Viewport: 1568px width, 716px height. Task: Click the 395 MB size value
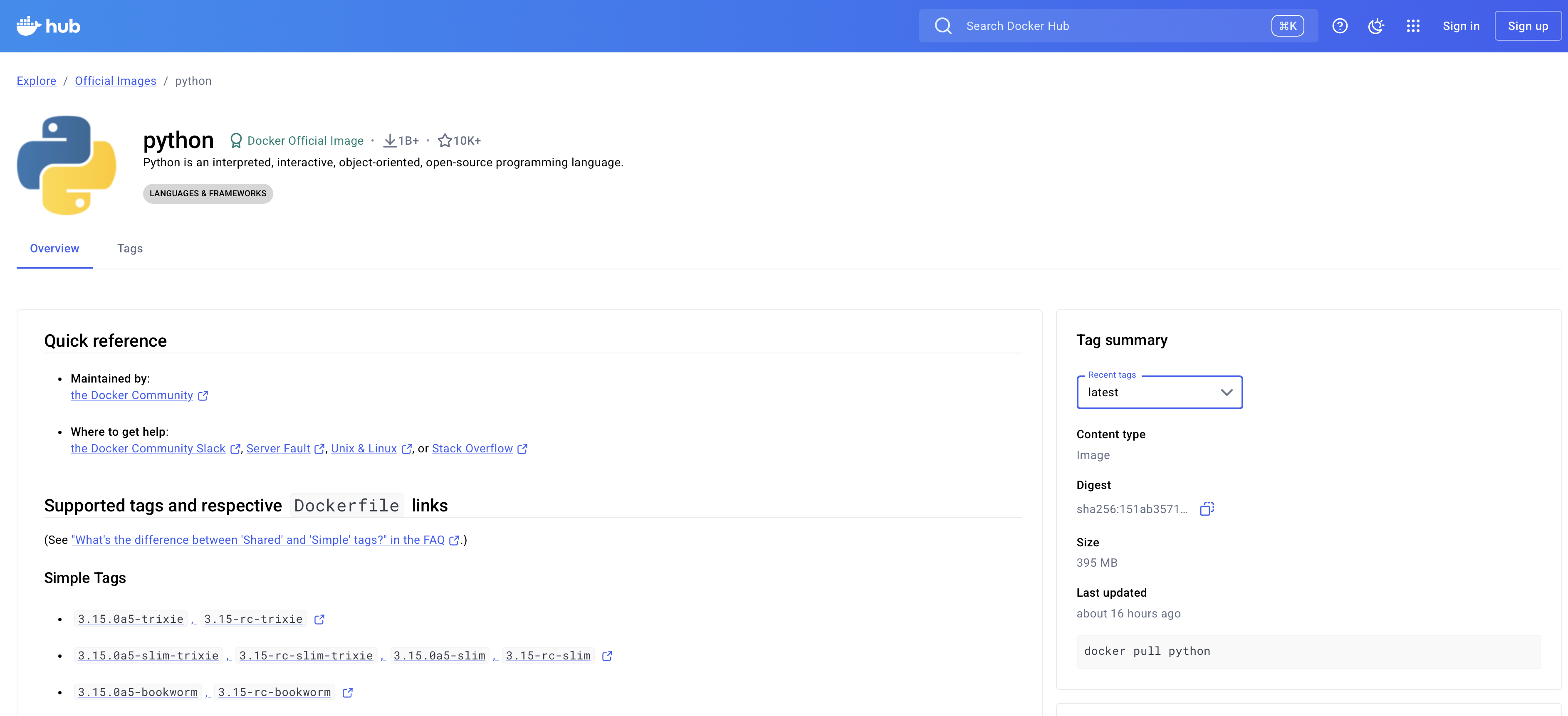pos(1097,563)
